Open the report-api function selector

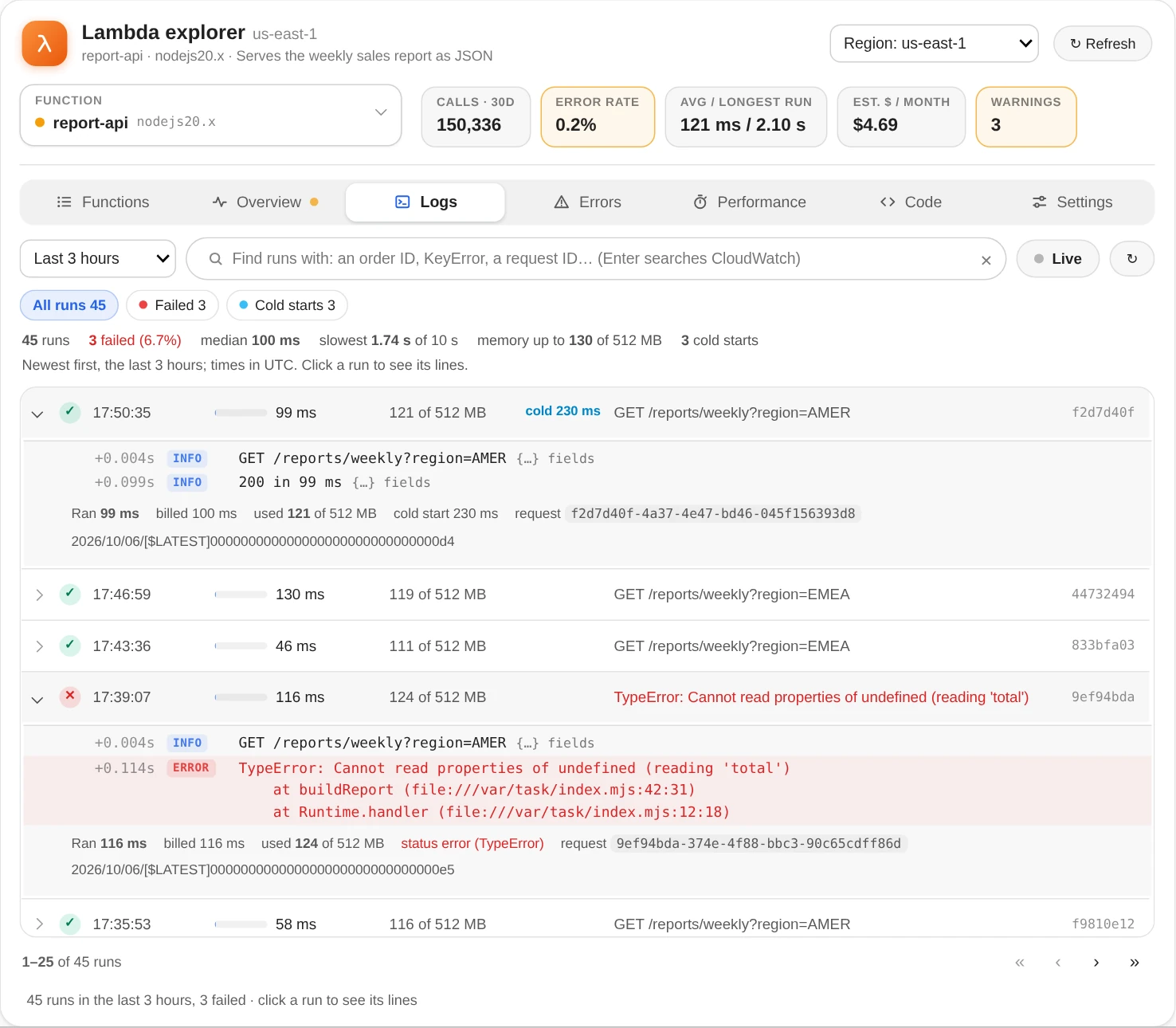(x=210, y=115)
